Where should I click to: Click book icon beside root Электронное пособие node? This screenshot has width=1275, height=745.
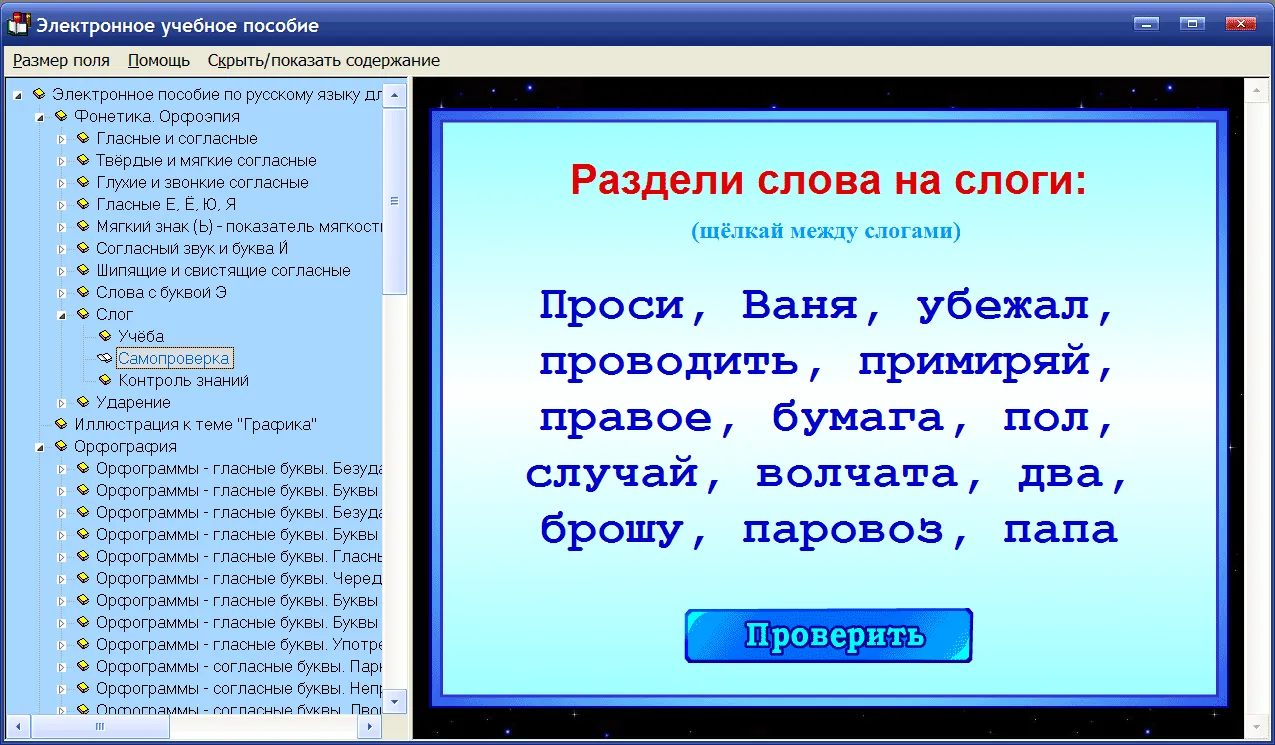pos(39,94)
